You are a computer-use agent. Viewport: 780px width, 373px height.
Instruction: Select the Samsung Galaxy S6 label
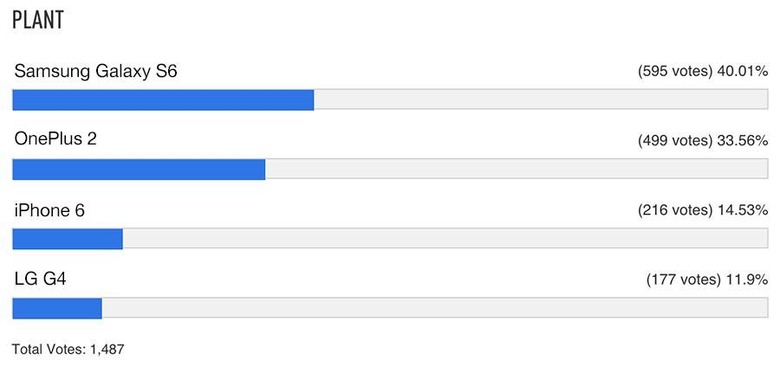96,72
